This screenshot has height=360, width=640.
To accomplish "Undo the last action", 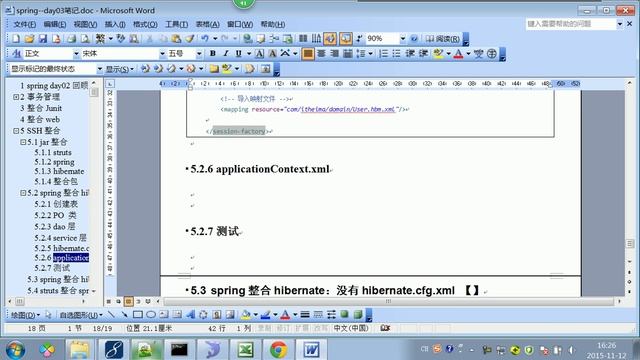I will point(205,39).
